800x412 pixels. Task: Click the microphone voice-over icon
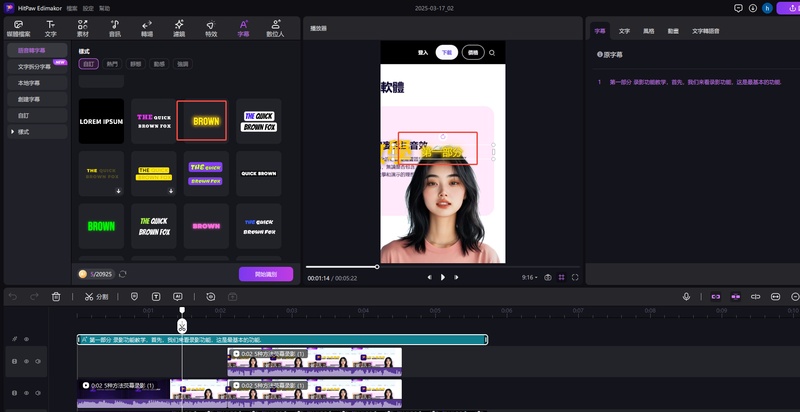pyautogui.click(x=686, y=296)
